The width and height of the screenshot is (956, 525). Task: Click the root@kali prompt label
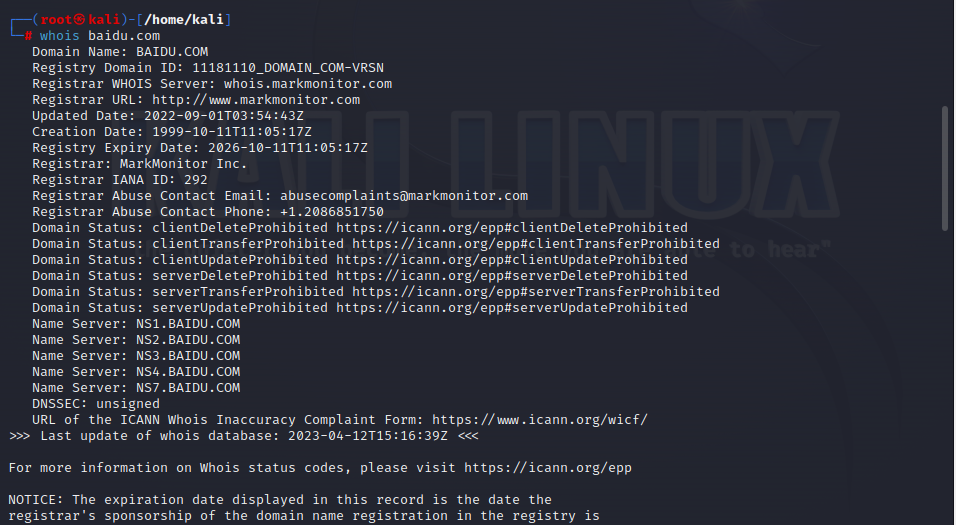(78, 20)
